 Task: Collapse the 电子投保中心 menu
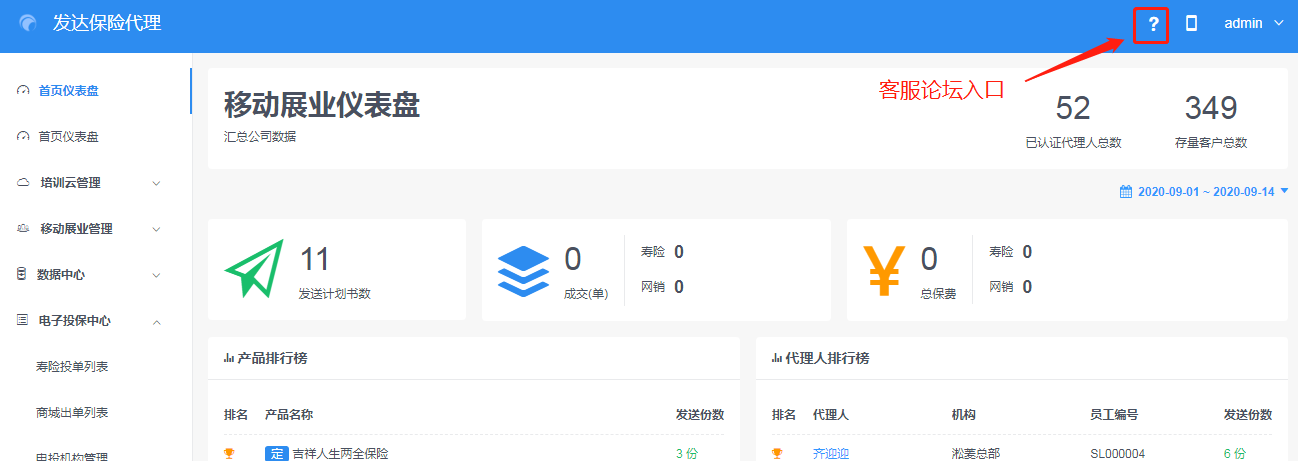point(90,321)
